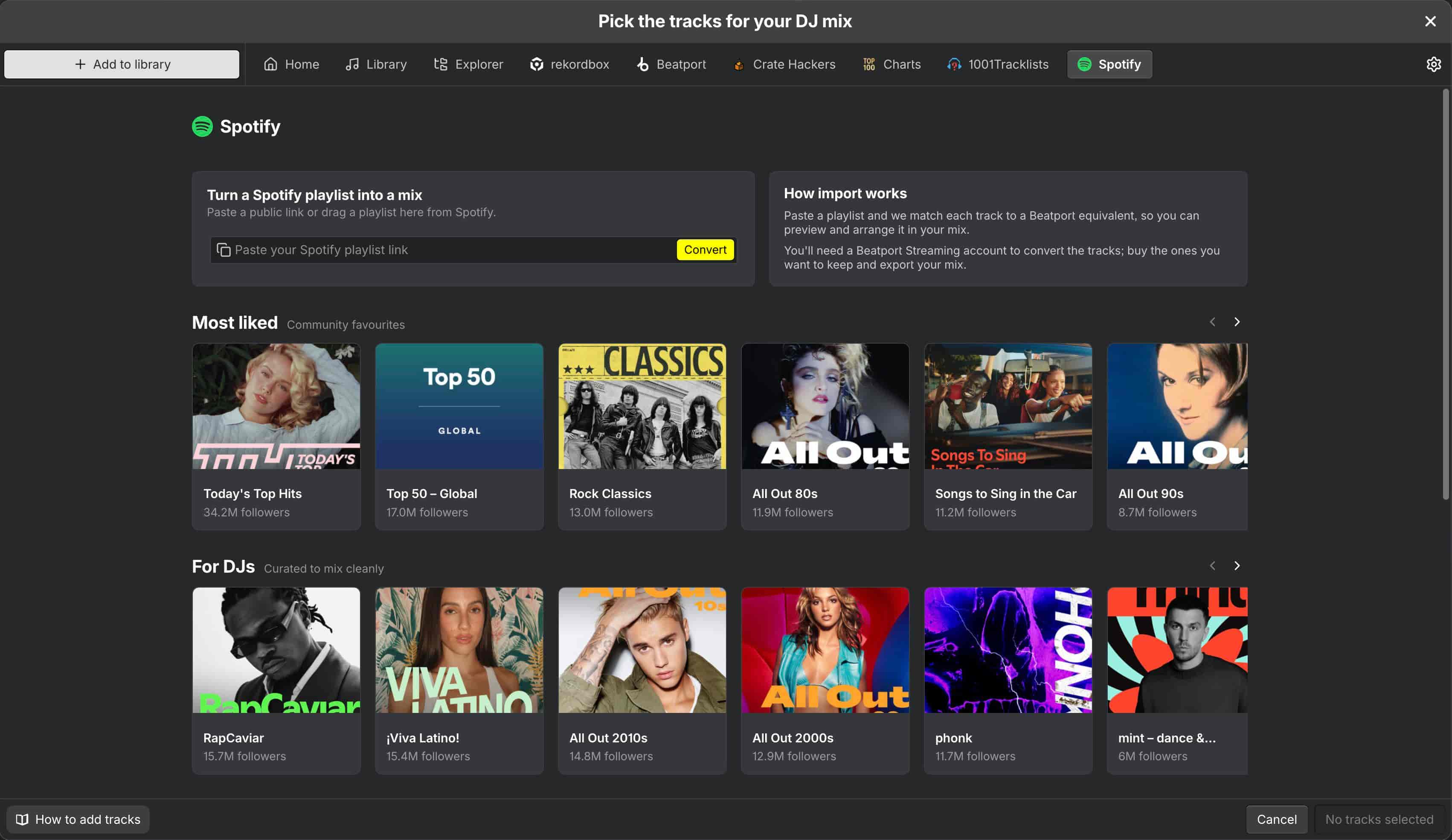Show next For DJs playlists
This screenshot has width=1452, height=840.
click(1237, 566)
